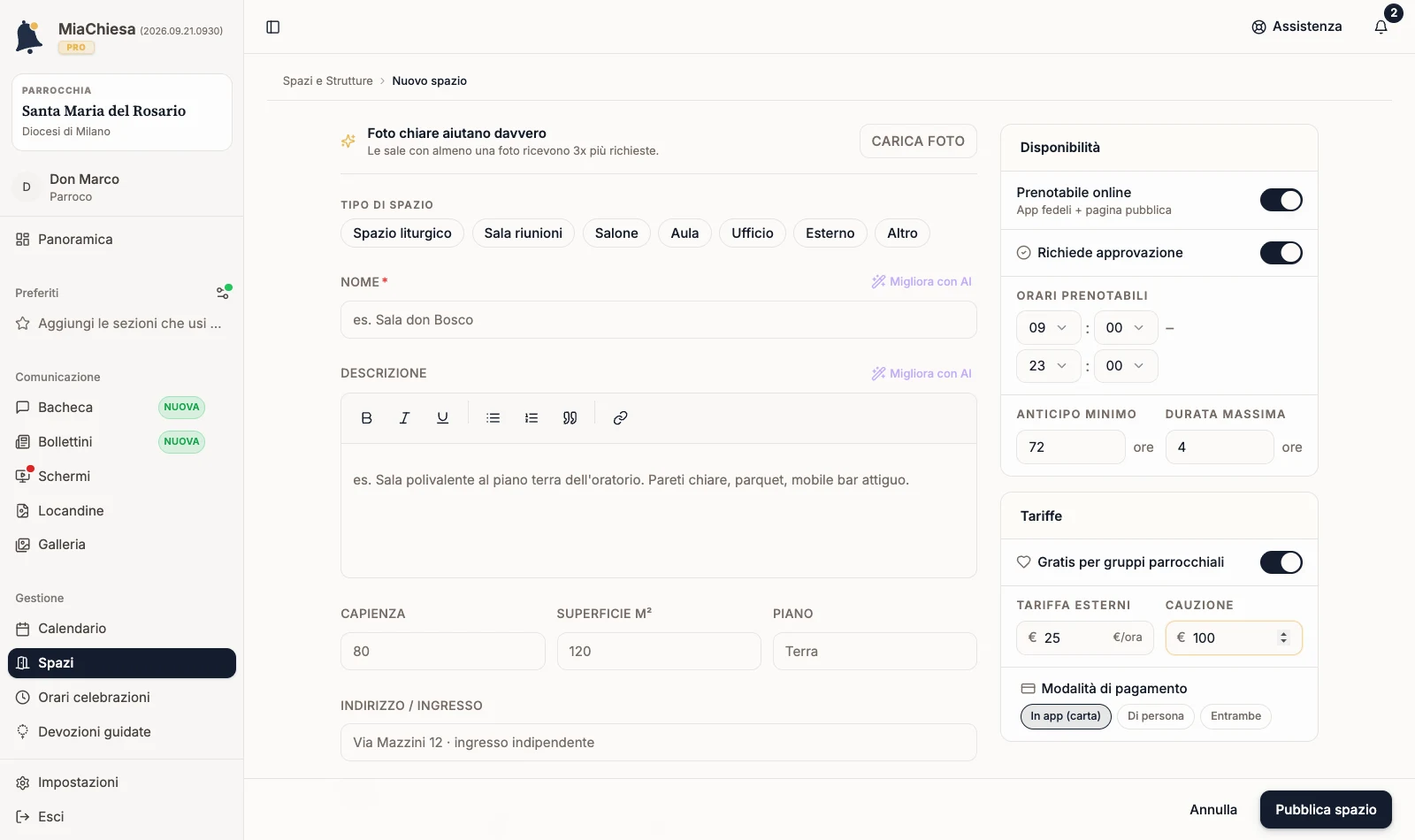
Task: Go to Calendario
Action: (x=122, y=629)
